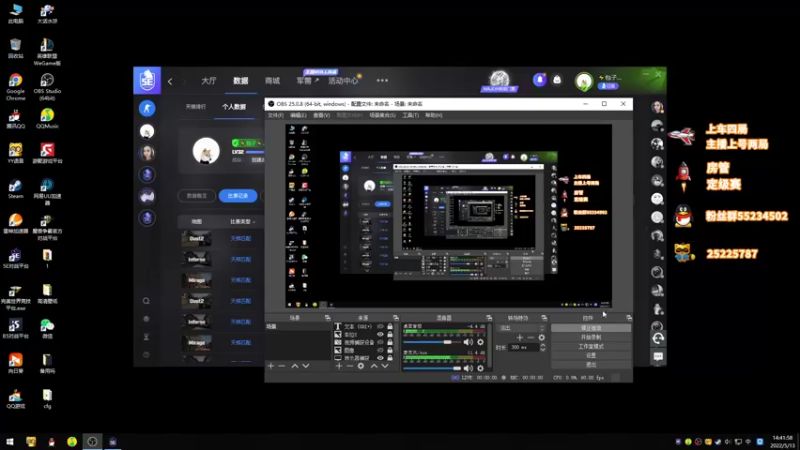
Task: Click the 5E platform shield logo
Action: [x=147, y=80]
